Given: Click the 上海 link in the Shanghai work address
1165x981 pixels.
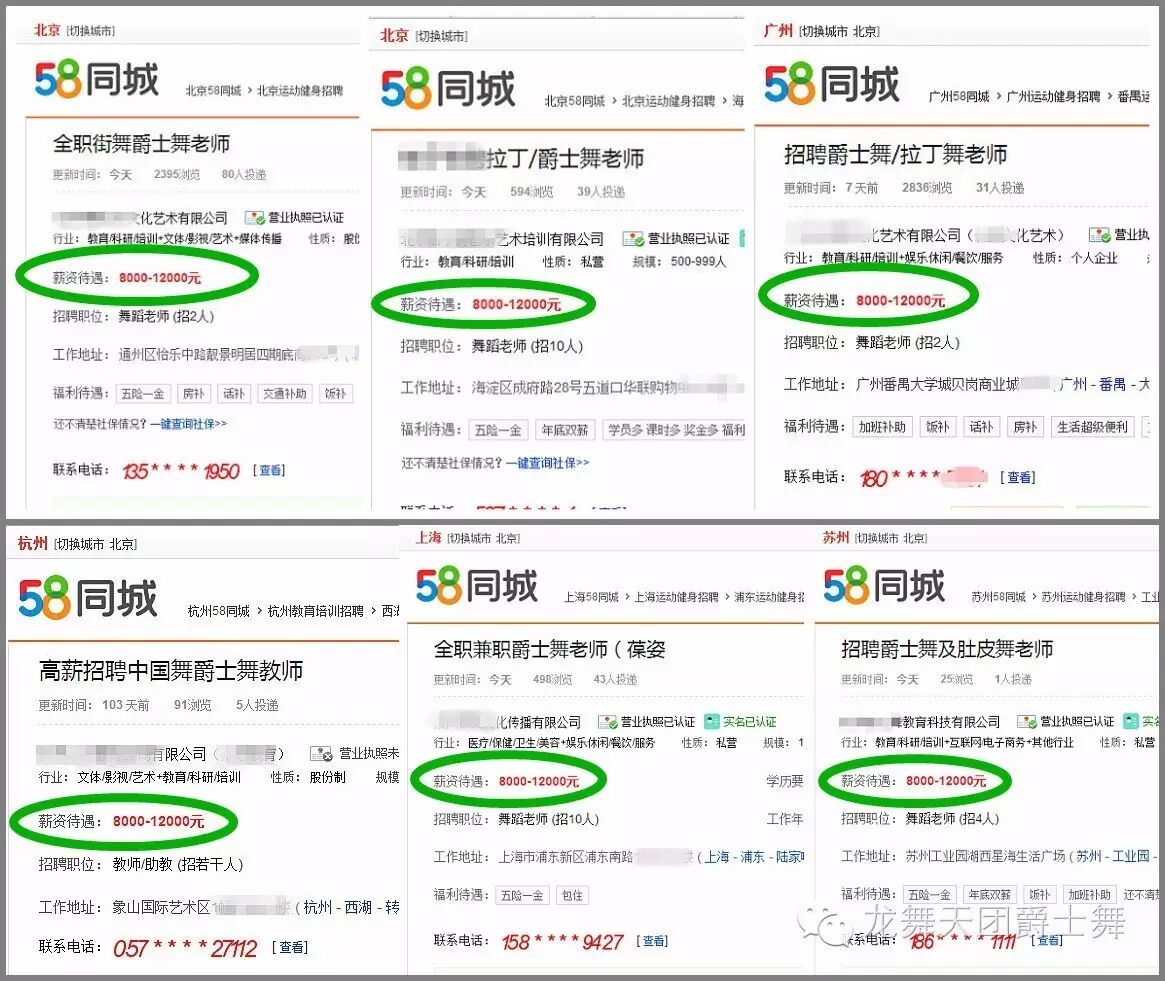Looking at the screenshot, I should (x=718, y=856).
